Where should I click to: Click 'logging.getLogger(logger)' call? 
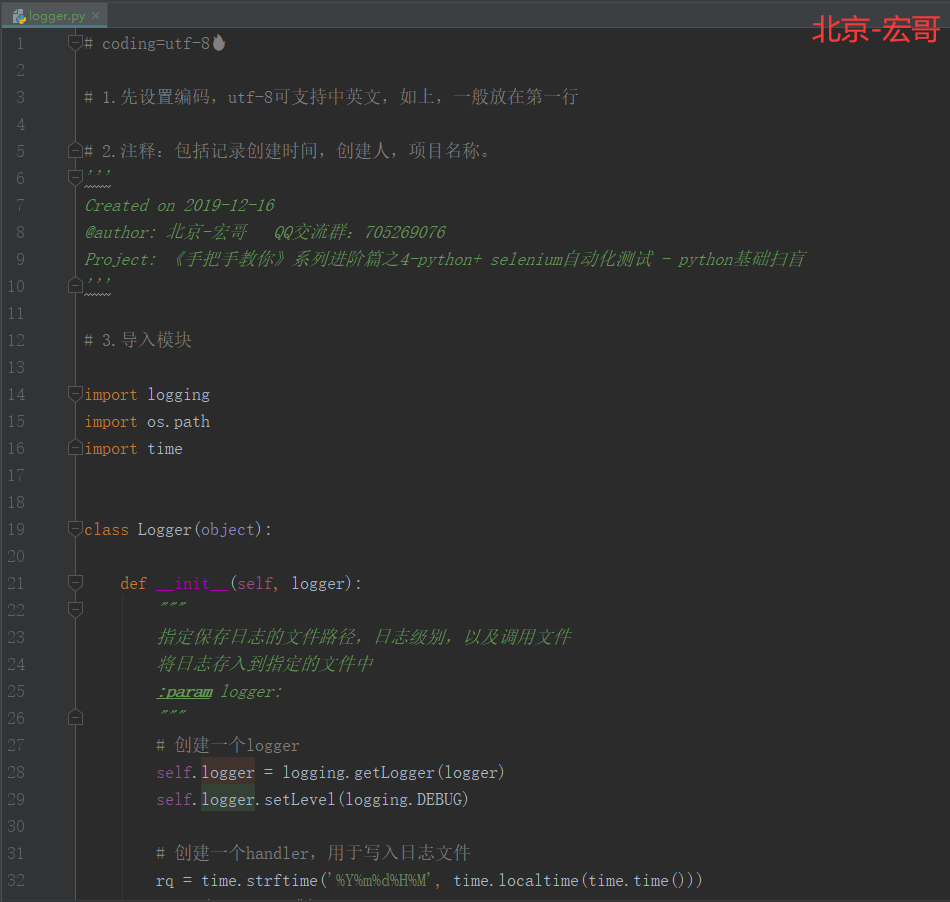[x=393, y=773]
